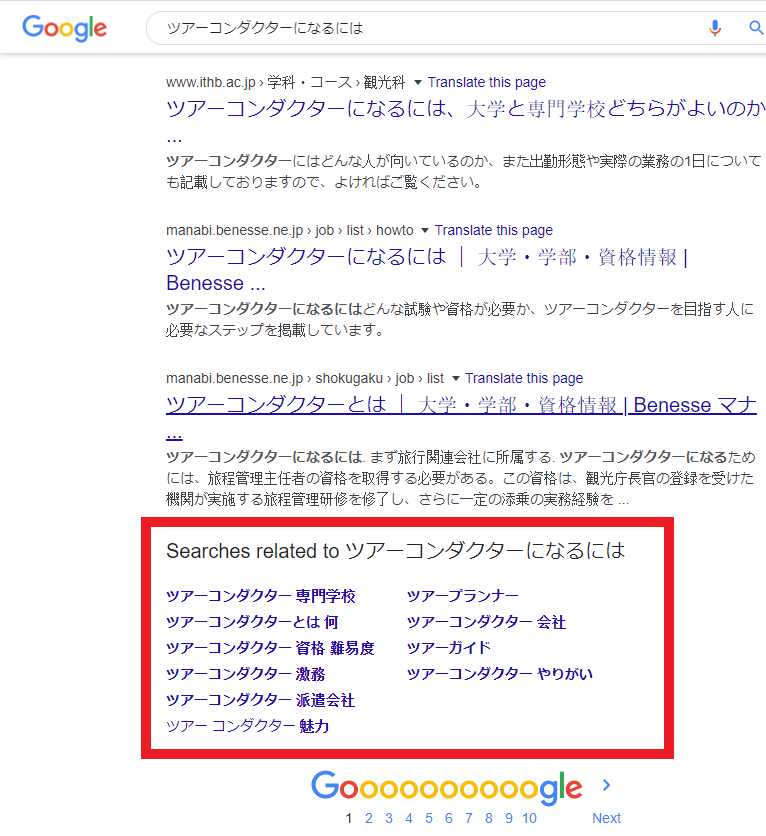
Task: Click 'Translate this page' for howto result
Action: 494,230
